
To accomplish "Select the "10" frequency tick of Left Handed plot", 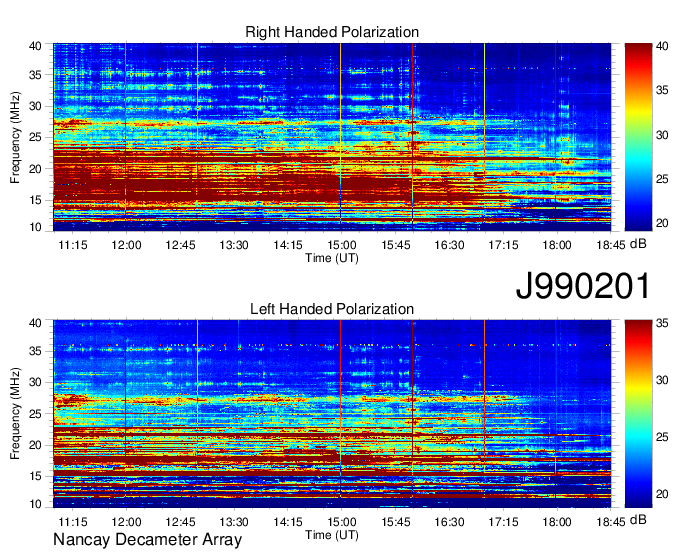I will pos(35,504).
